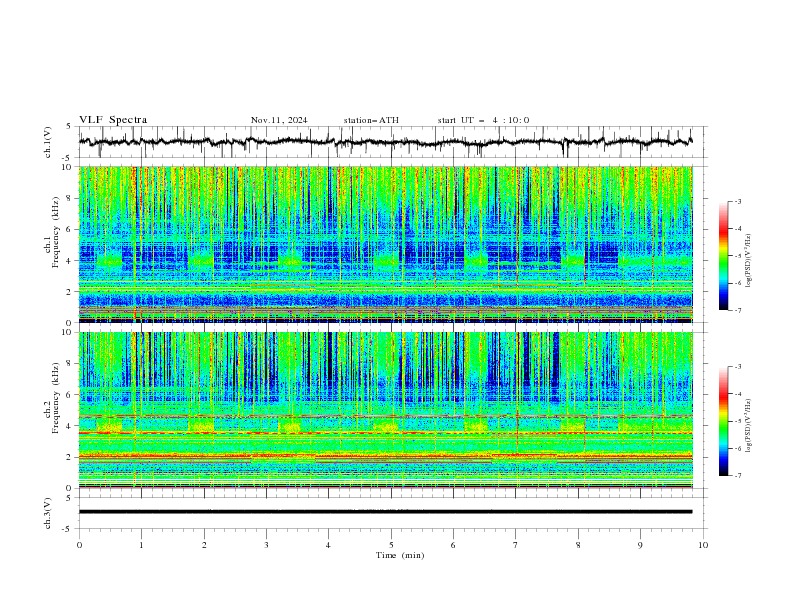Click the "-5" tick on the ch.3(V) axis
Viewport: 792px width, 612px height.
(68, 529)
